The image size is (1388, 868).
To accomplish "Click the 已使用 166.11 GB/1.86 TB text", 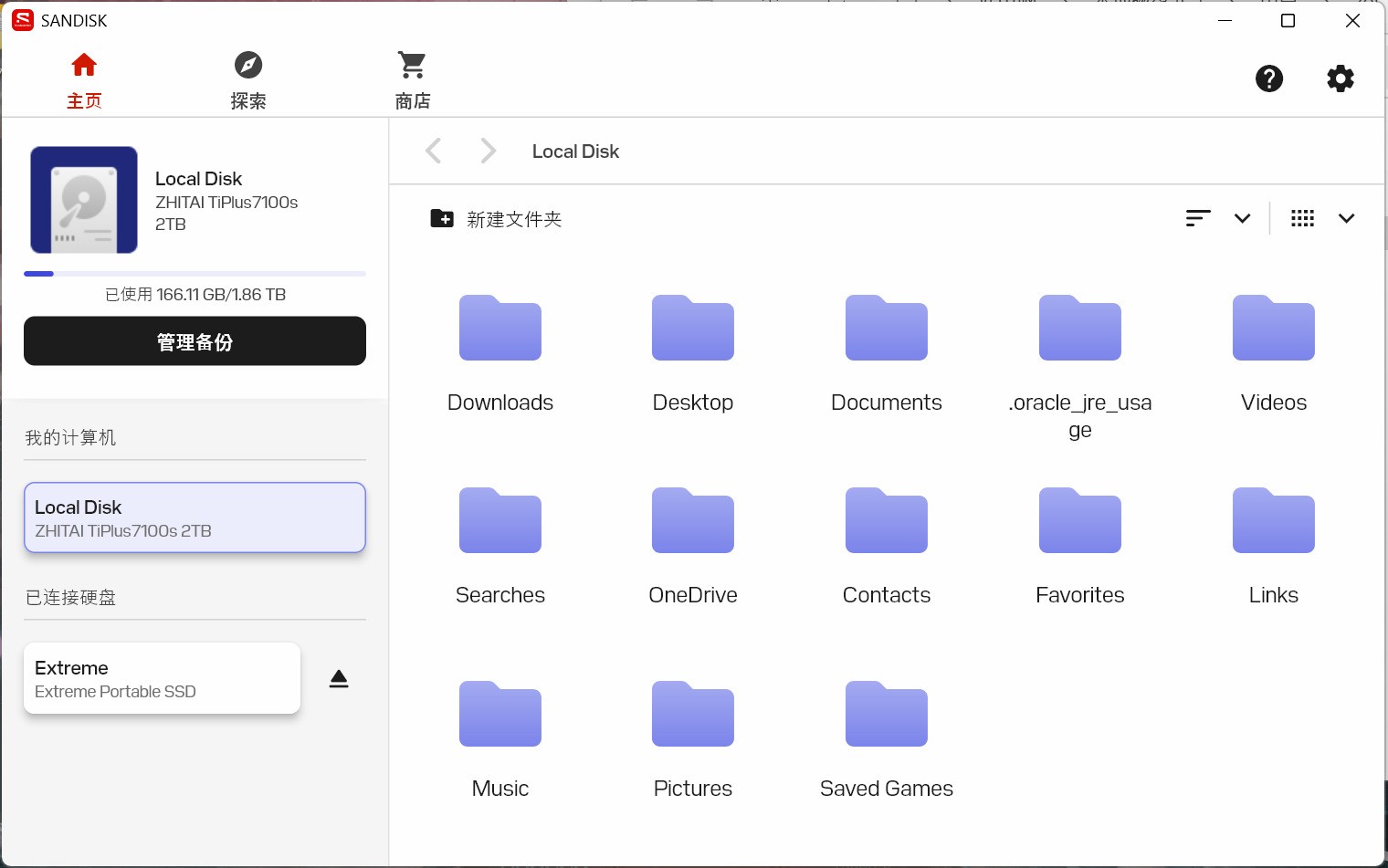I will (x=195, y=295).
